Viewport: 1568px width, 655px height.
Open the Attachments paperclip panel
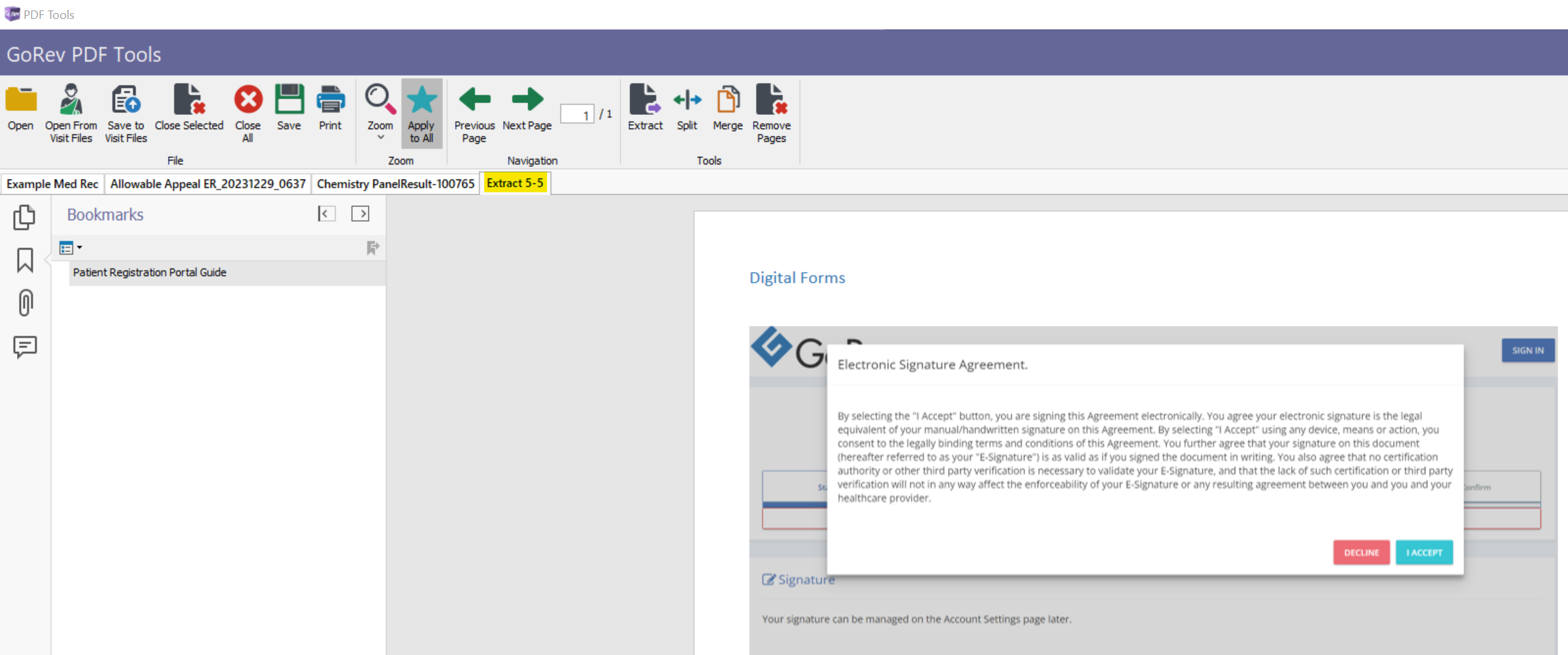[x=25, y=303]
